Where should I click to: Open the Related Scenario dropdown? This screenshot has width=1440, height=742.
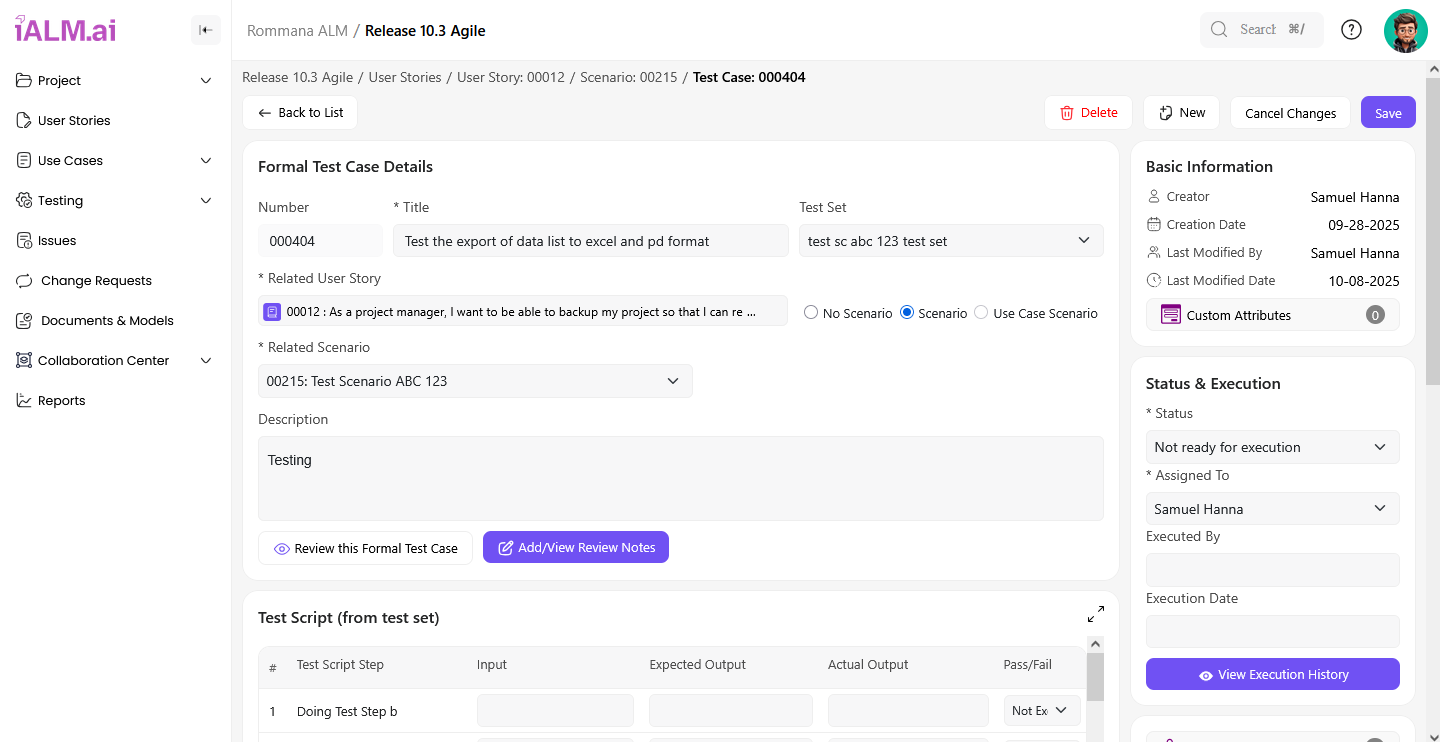474,381
